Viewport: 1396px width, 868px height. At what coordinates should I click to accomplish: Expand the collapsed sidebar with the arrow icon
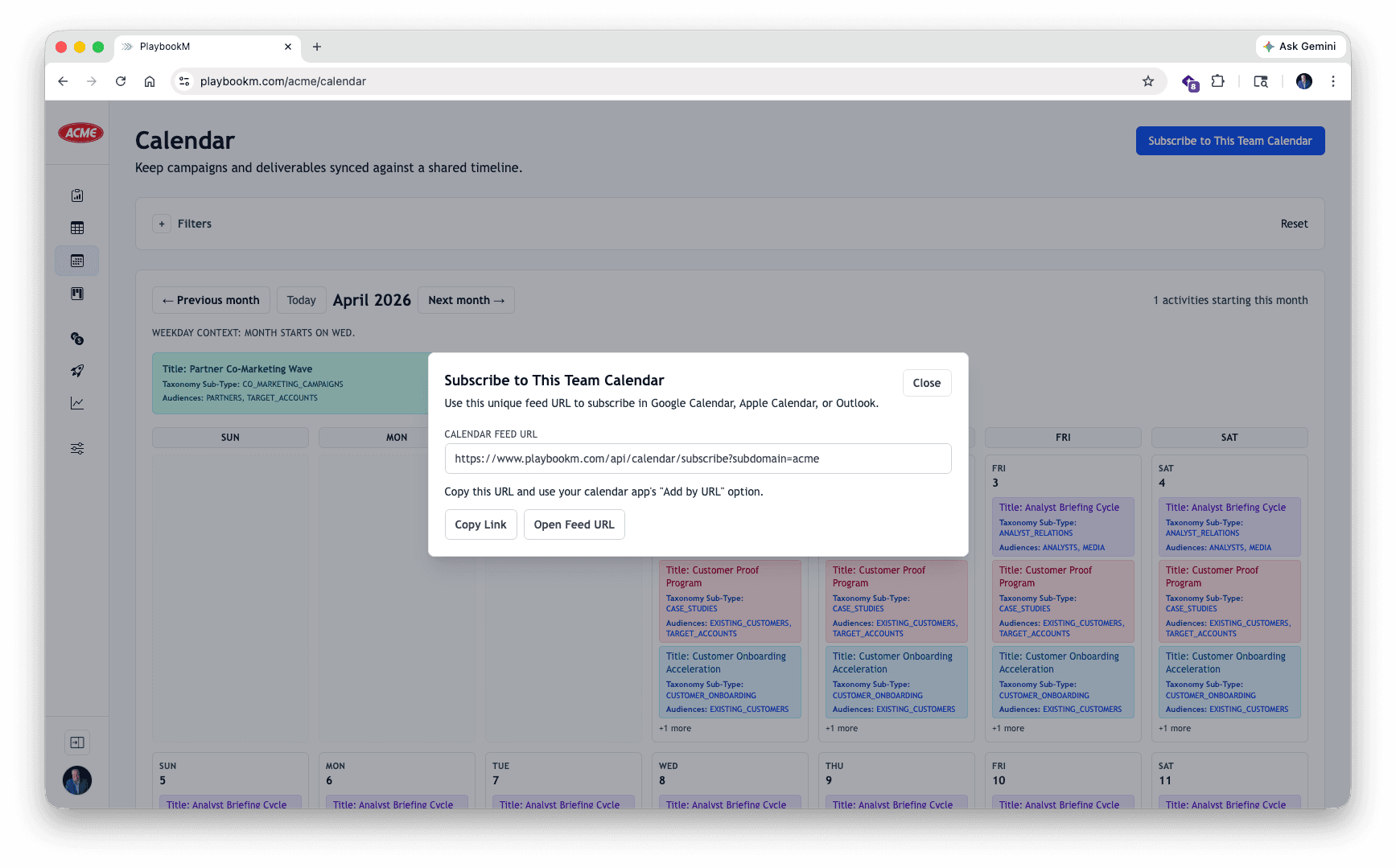pos(77,742)
